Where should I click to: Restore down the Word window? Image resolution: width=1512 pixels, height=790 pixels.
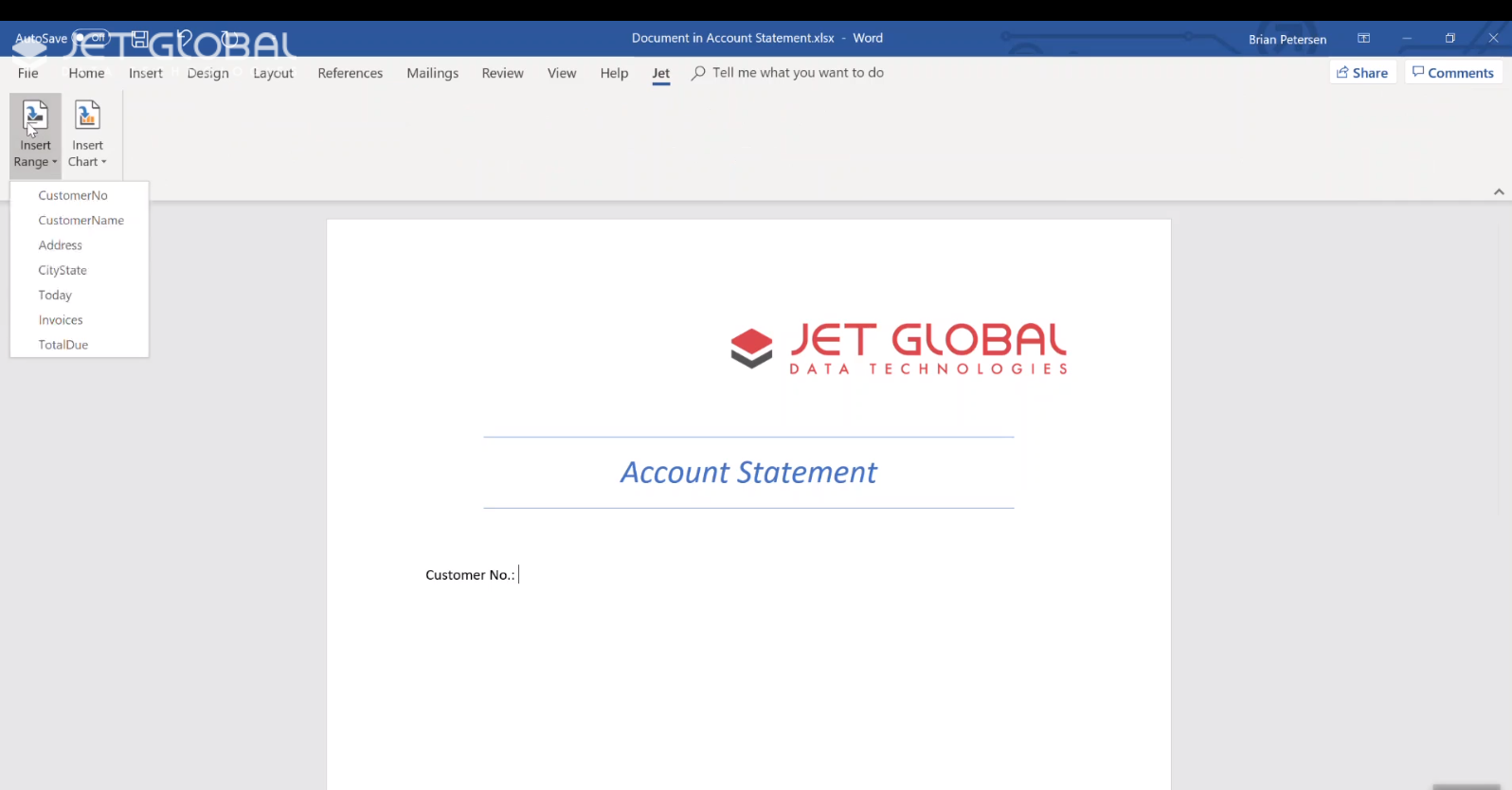tap(1449, 38)
